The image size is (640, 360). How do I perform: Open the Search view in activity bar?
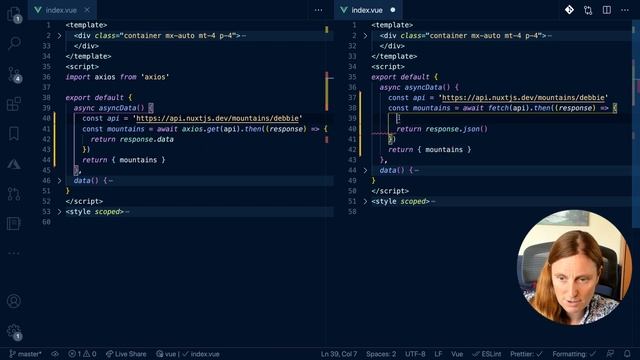click(x=14, y=43)
